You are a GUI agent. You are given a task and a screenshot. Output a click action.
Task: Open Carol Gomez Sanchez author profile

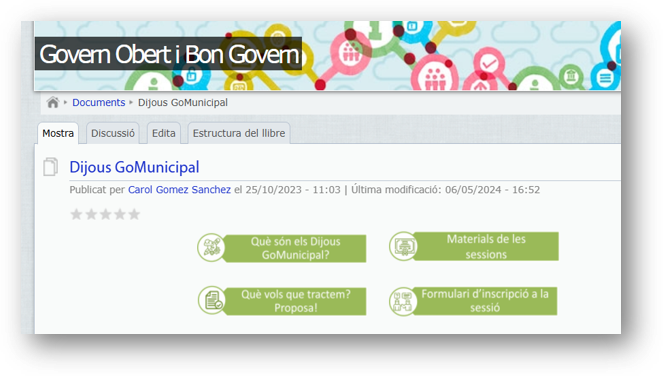(x=179, y=189)
